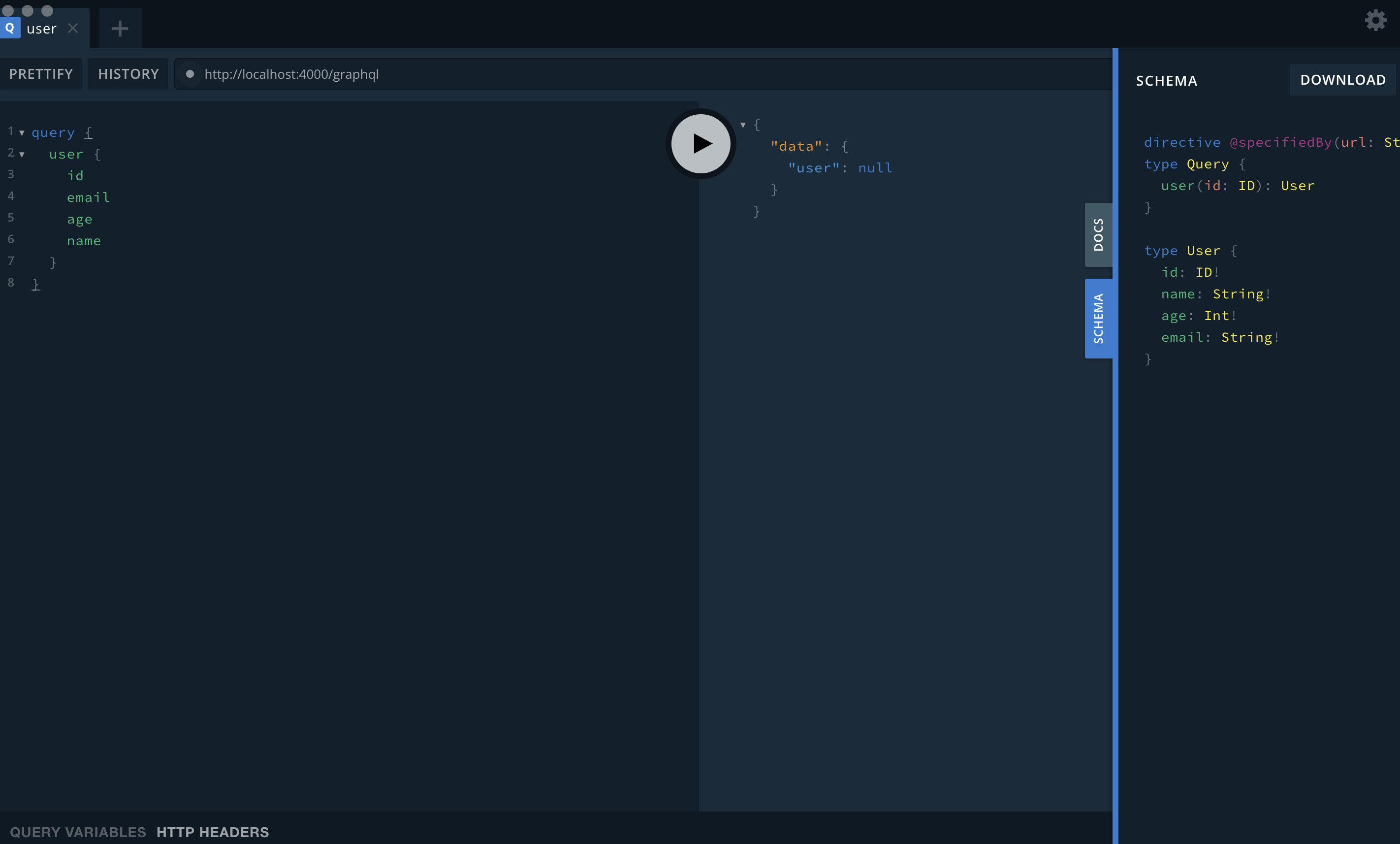The width and height of the screenshot is (1400, 844).
Task: Click the 'email' field in the query
Action: coord(88,197)
